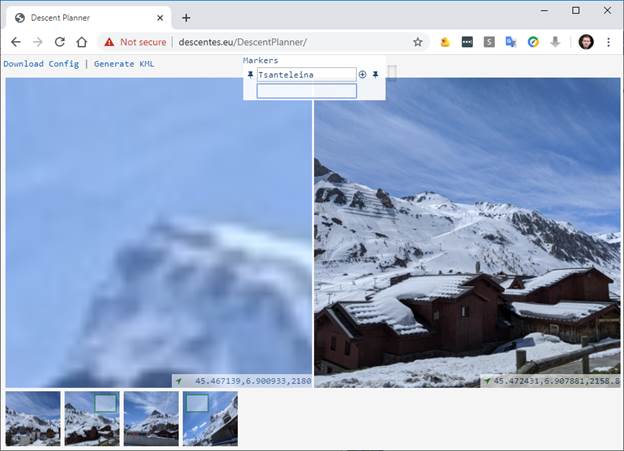Viewport: 624px width, 451px height.
Task: Open a new browser tab
Action: (186, 18)
